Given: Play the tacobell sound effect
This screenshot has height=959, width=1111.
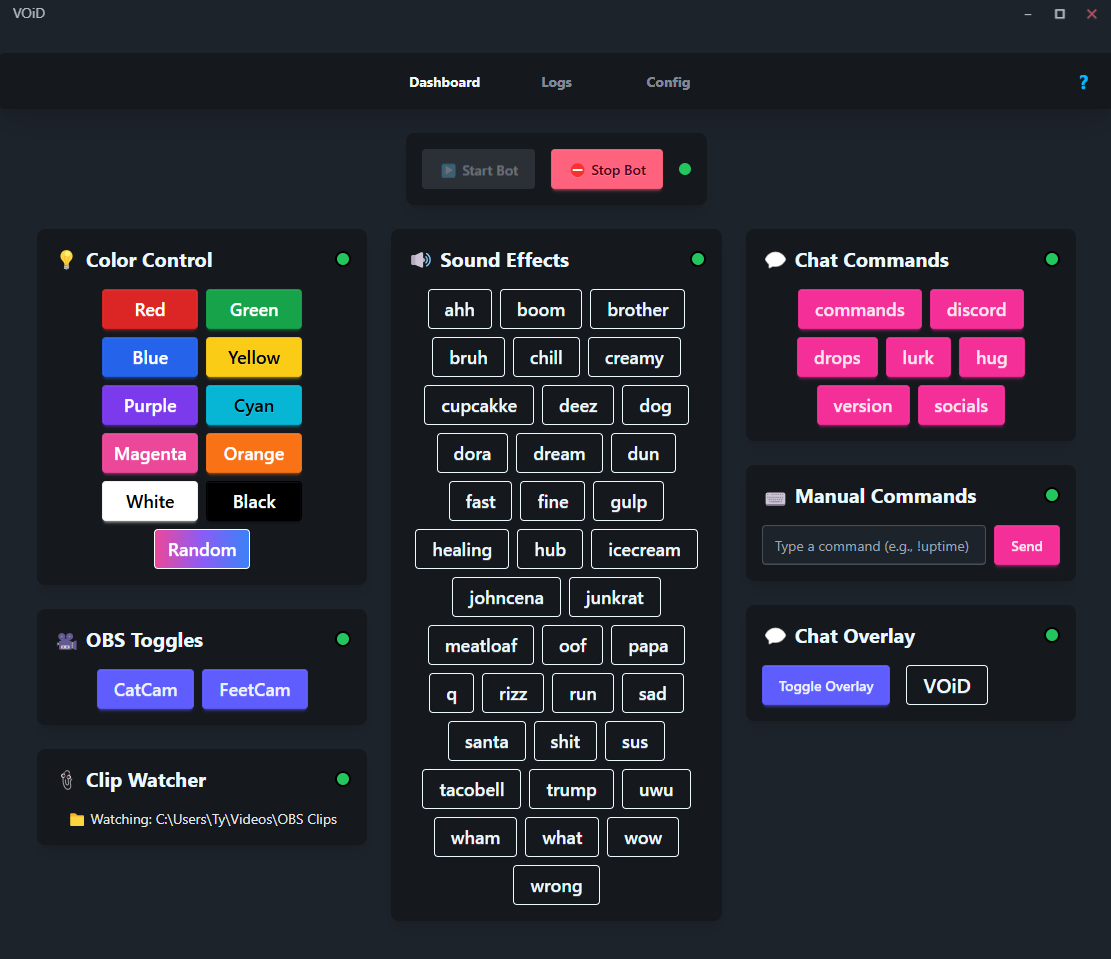Looking at the screenshot, I should click(471, 790).
